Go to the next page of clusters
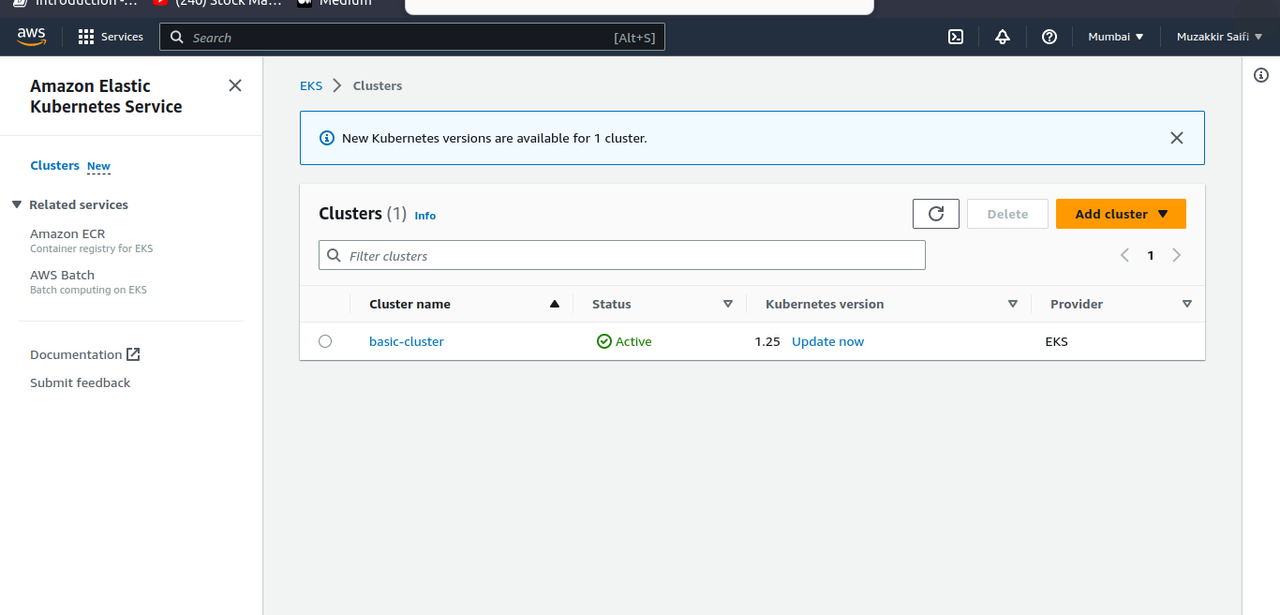 pyautogui.click(x=1176, y=255)
